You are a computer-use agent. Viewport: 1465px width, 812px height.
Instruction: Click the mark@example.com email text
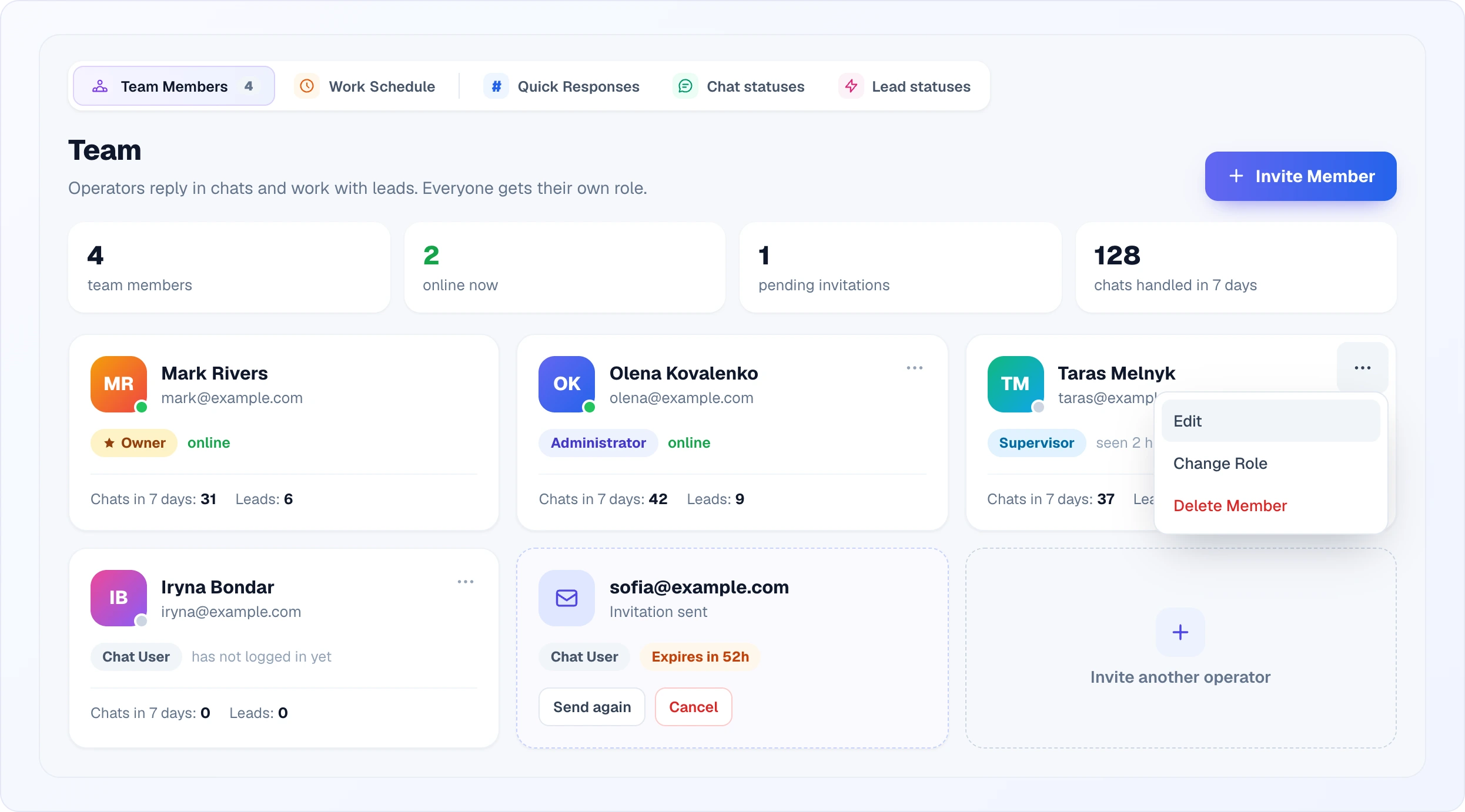pyautogui.click(x=232, y=398)
